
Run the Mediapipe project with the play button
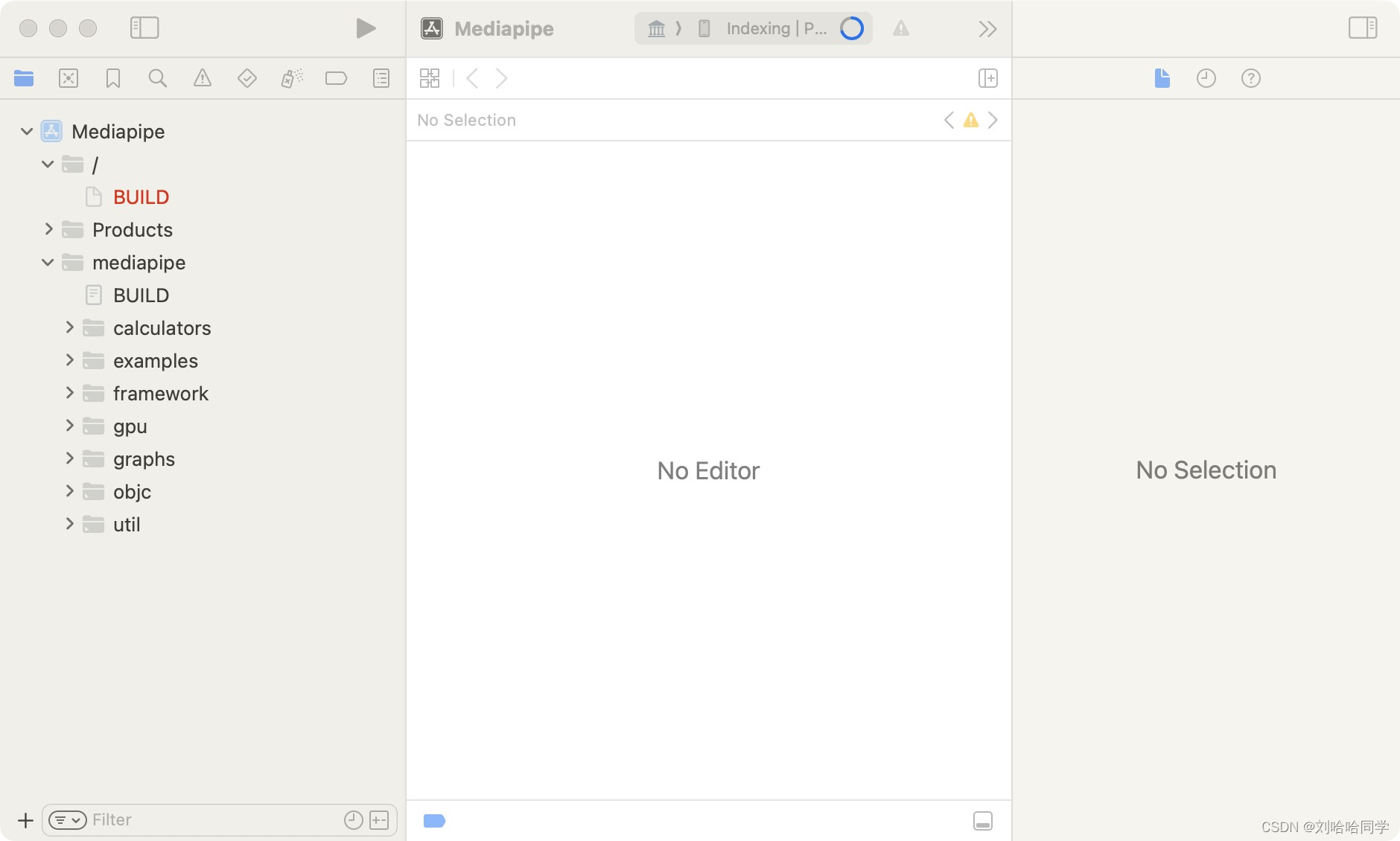coord(366,28)
